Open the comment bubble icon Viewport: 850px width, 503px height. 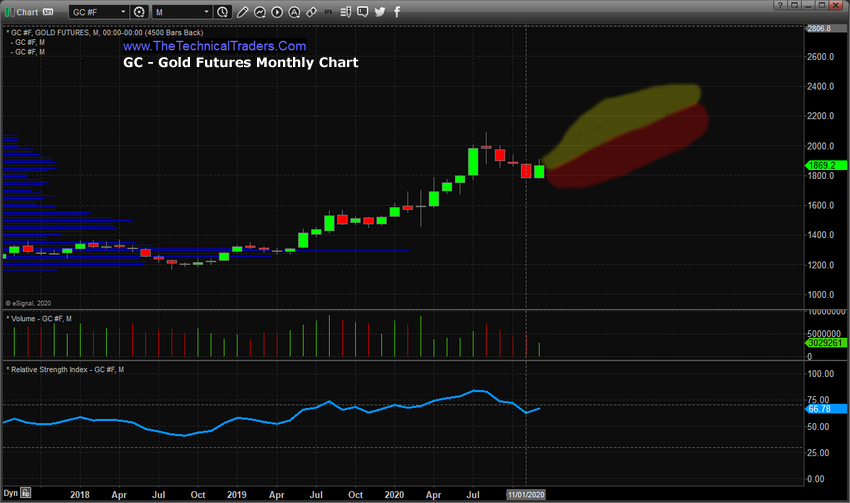point(363,11)
